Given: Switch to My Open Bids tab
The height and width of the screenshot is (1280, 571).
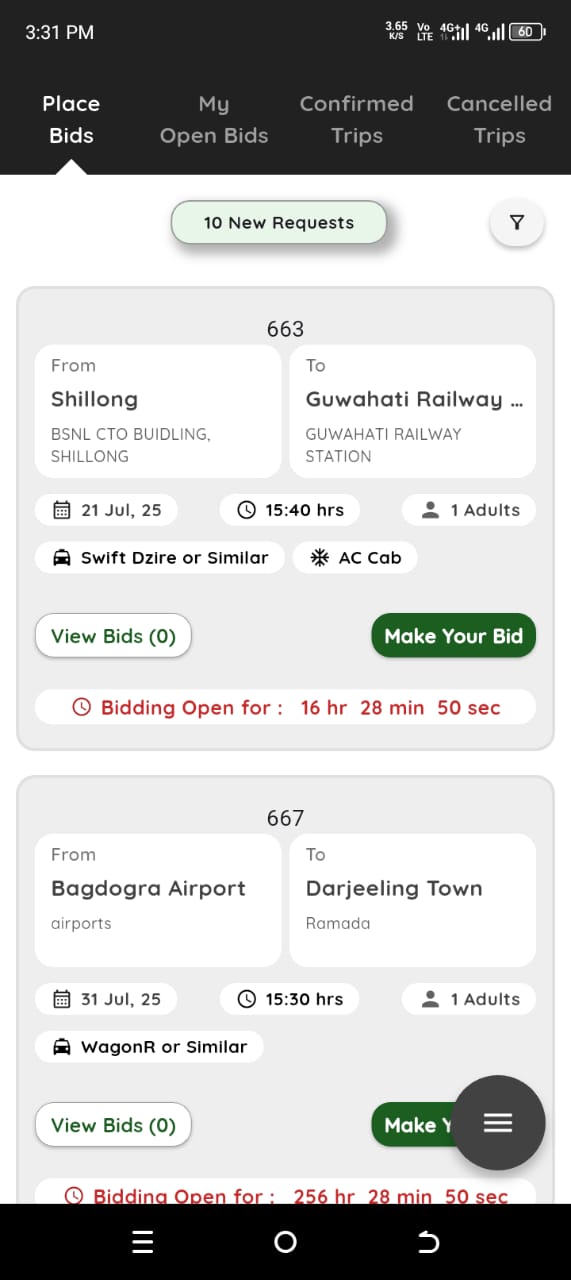Looking at the screenshot, I should (x=214, y=119).
